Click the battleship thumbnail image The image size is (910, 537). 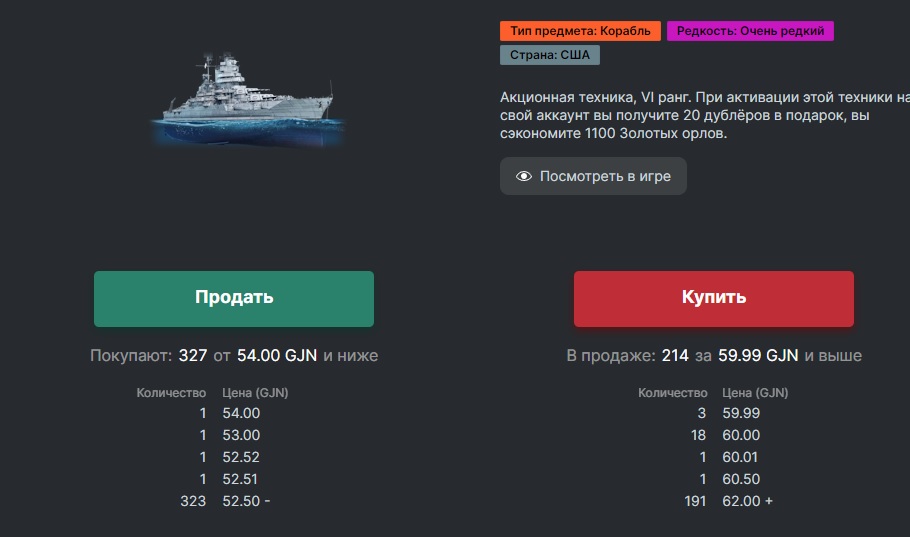point(248,100)
